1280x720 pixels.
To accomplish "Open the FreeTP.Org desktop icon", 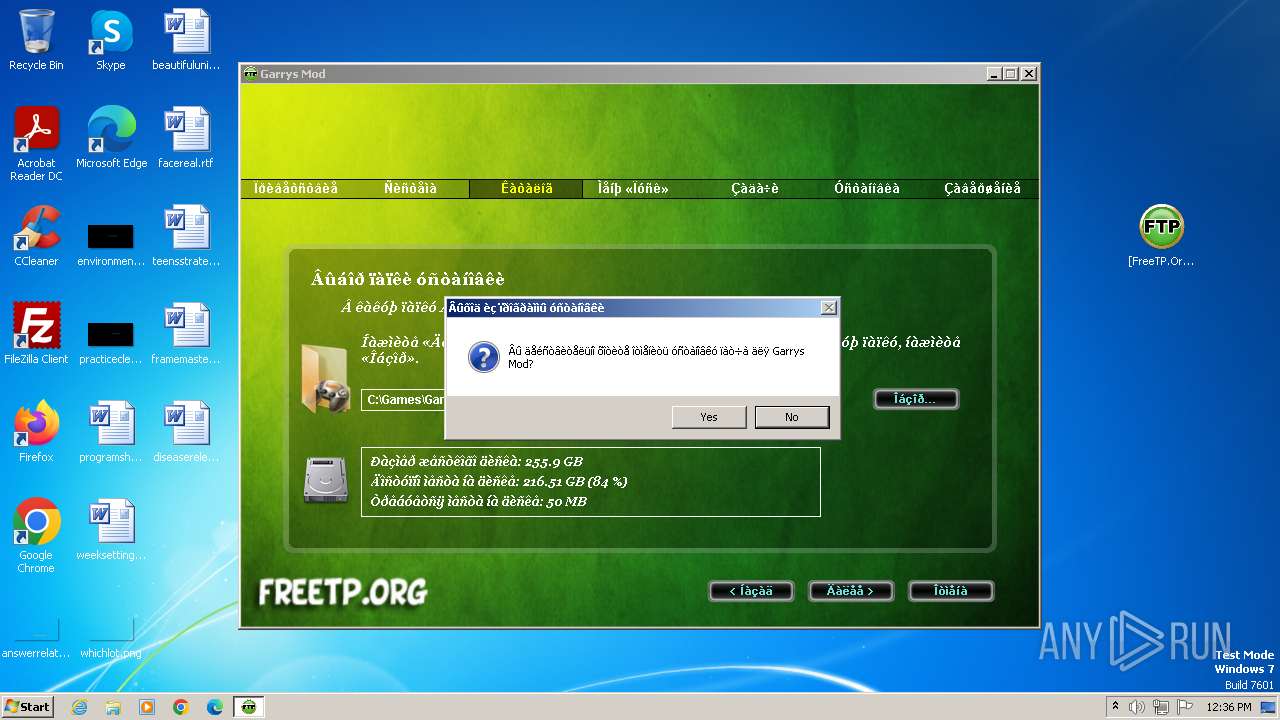I will (x=1161, y=236).
